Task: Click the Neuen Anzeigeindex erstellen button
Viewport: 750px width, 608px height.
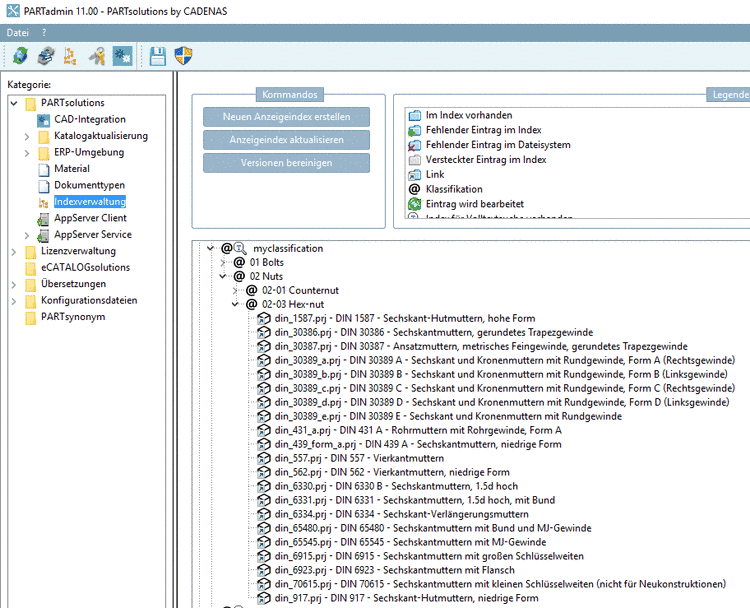Action: [286, 117]
